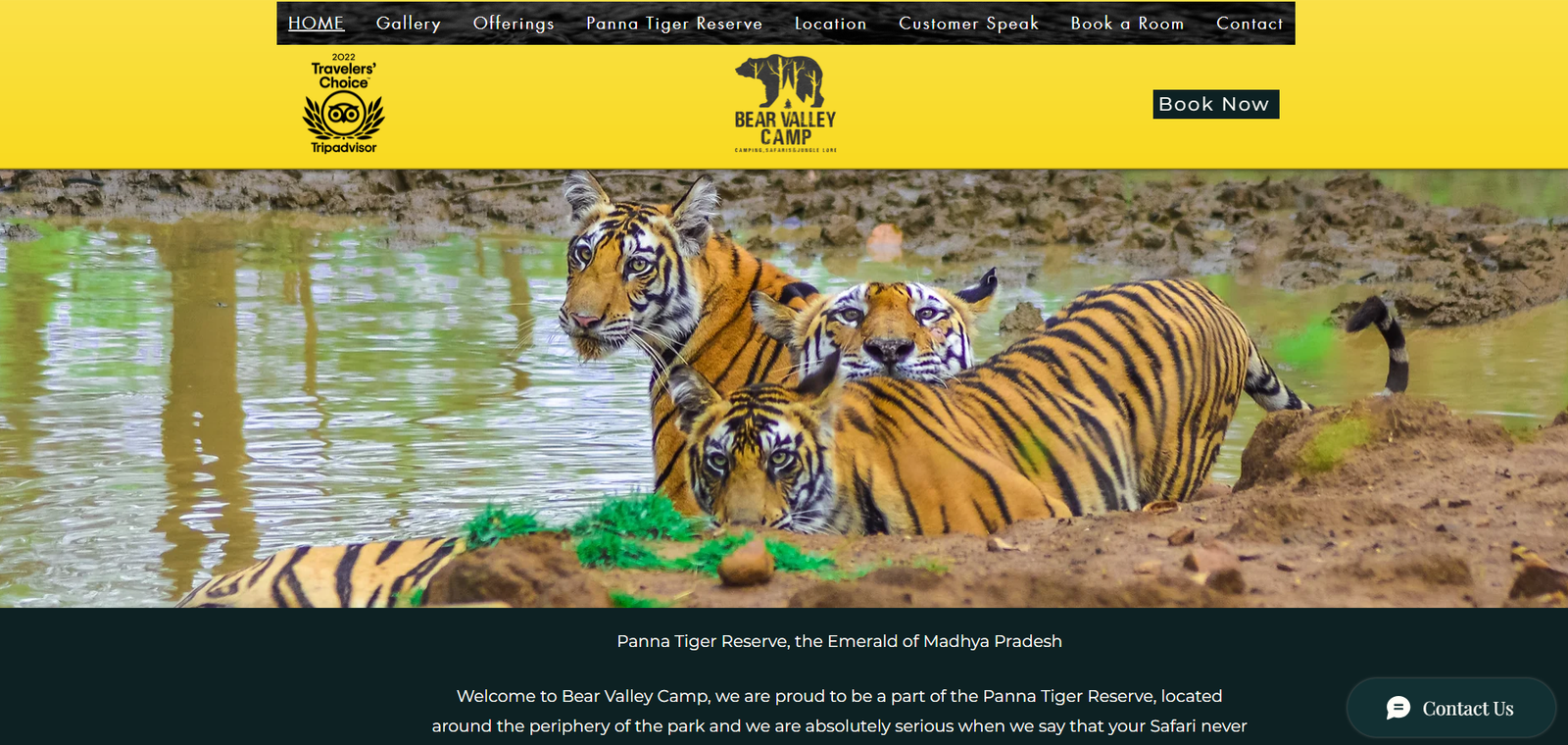Click the Book Now button
This screenshot has height=745, width=1568.
click(1216, 104)
